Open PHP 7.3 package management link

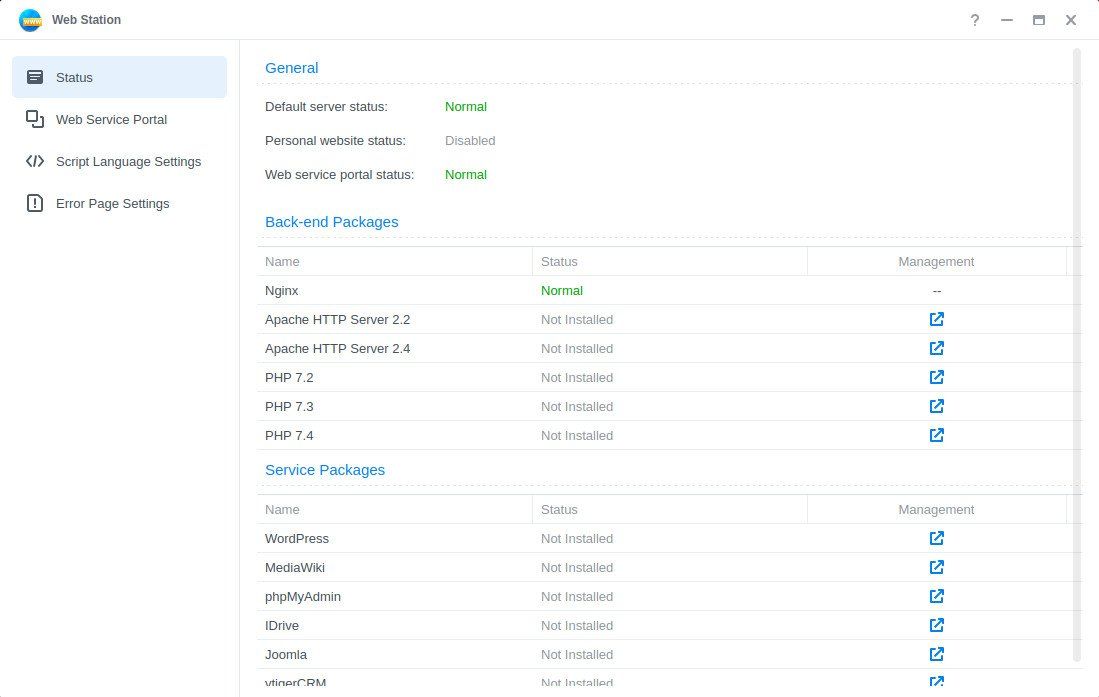936,407
